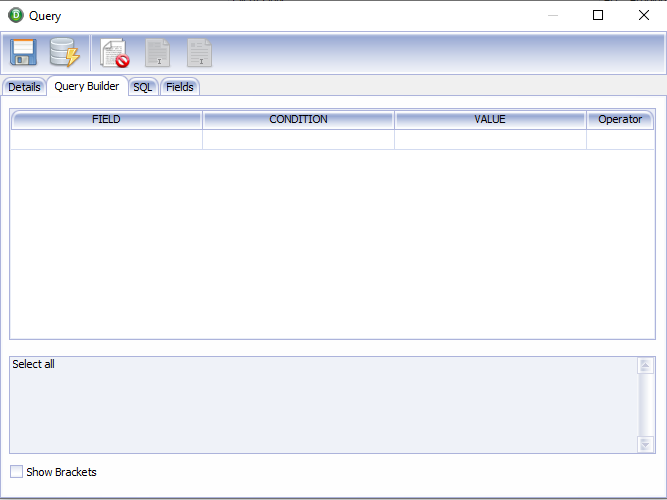This screenshot has width=667, height=500.
Task: Click the empty cell under Operator
Action: (620, 140)
